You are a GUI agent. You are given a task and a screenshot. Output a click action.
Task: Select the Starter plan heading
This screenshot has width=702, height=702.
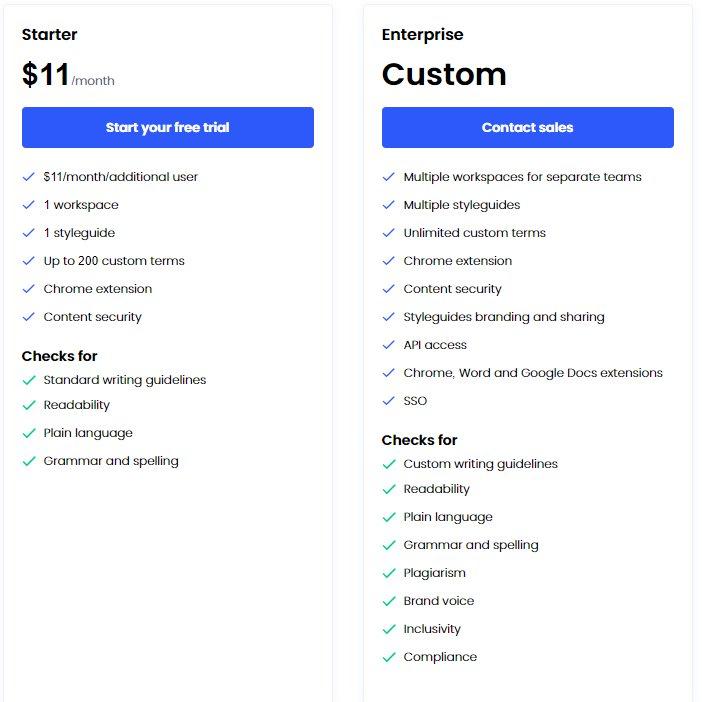[49, 34]
